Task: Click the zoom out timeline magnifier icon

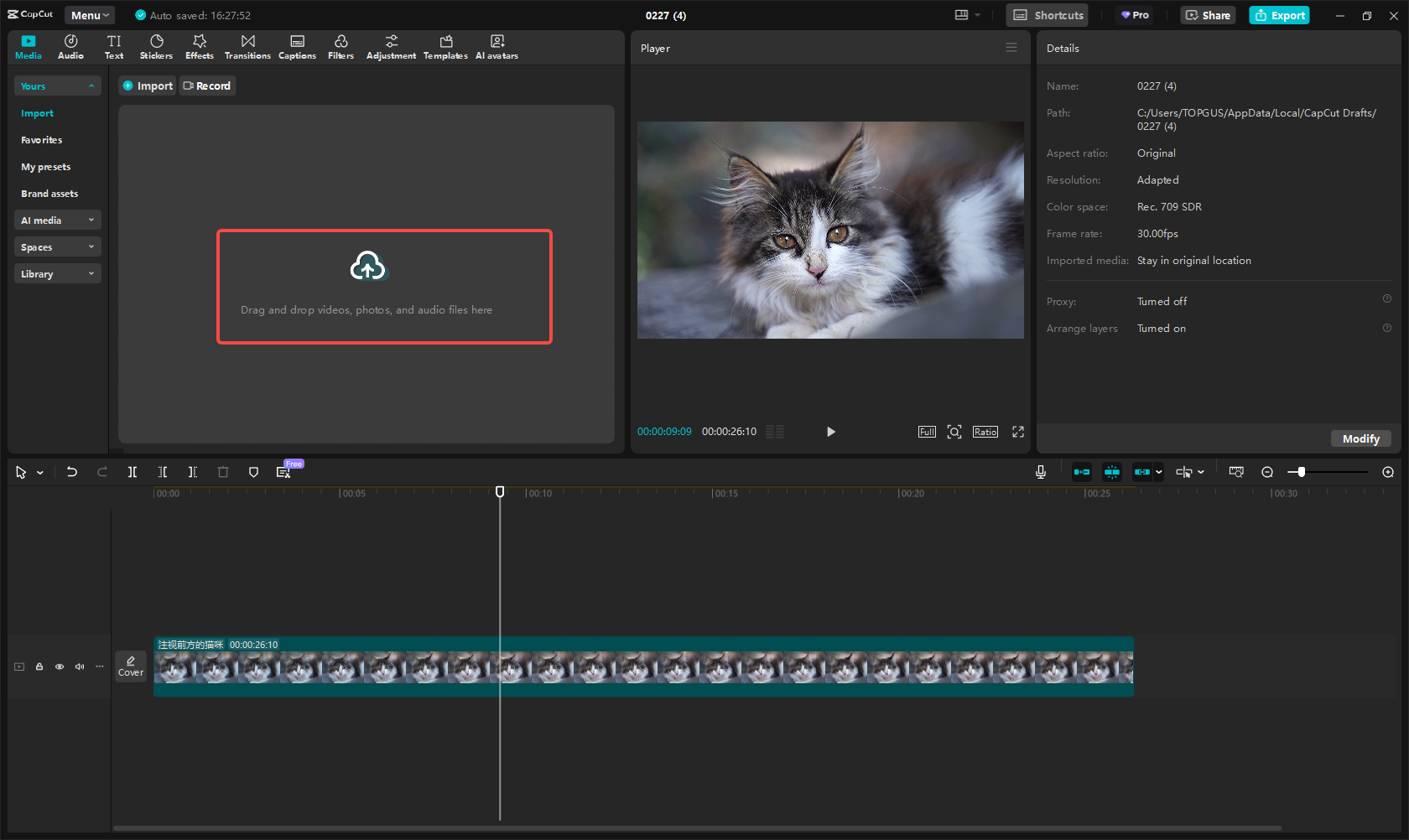Action: point(1267,472)
